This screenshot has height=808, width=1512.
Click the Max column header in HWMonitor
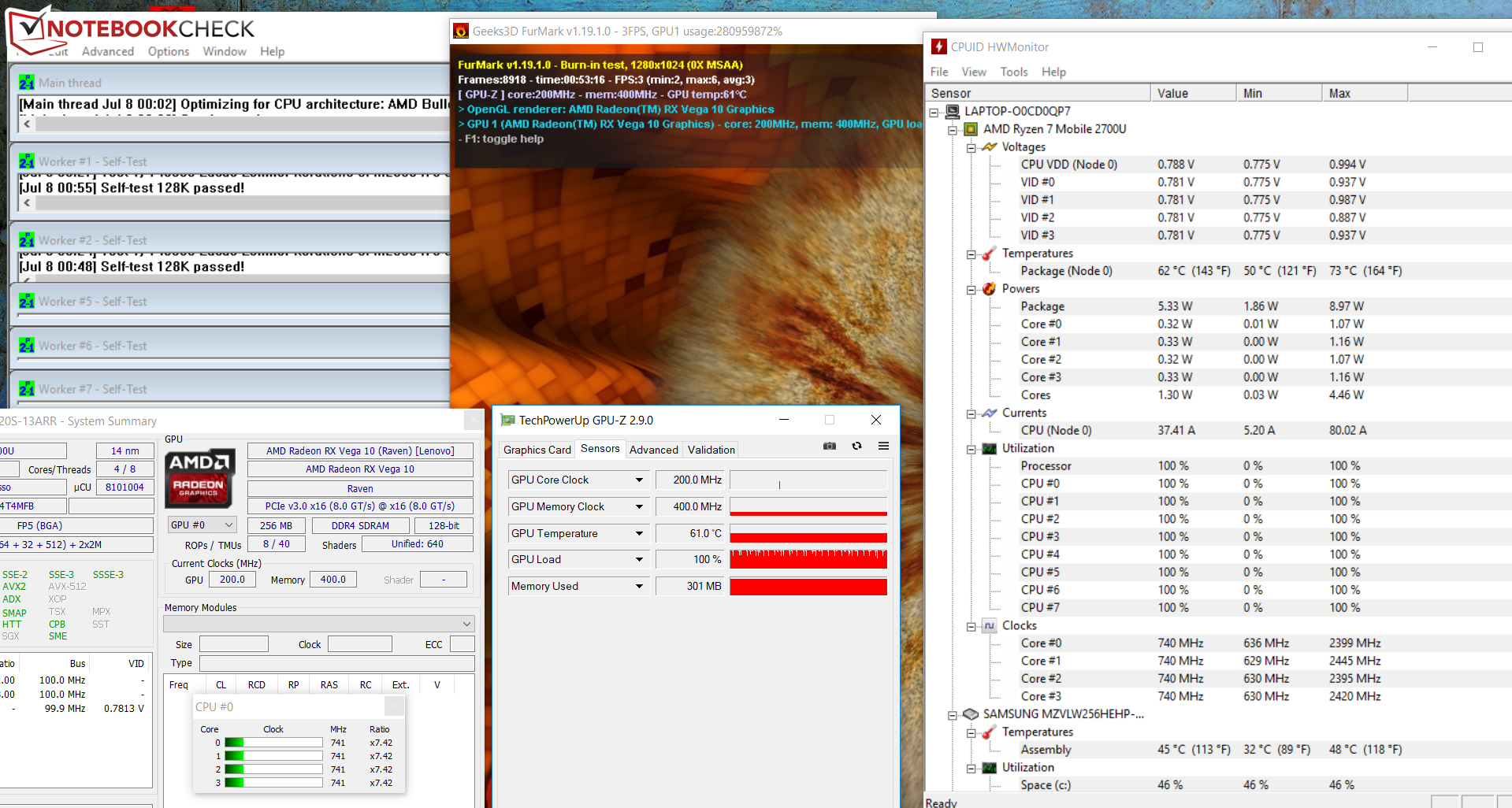pyautogui.click(x=1365, y=93)
